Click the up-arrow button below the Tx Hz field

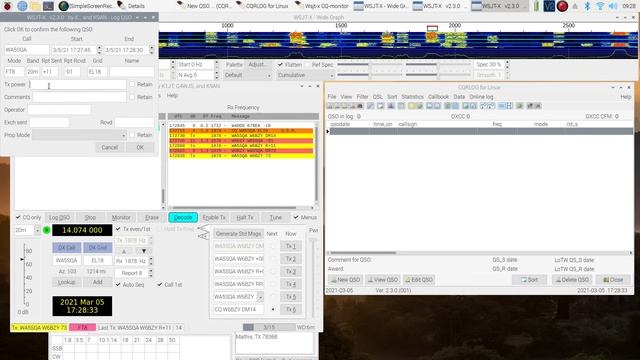point(124,251)
